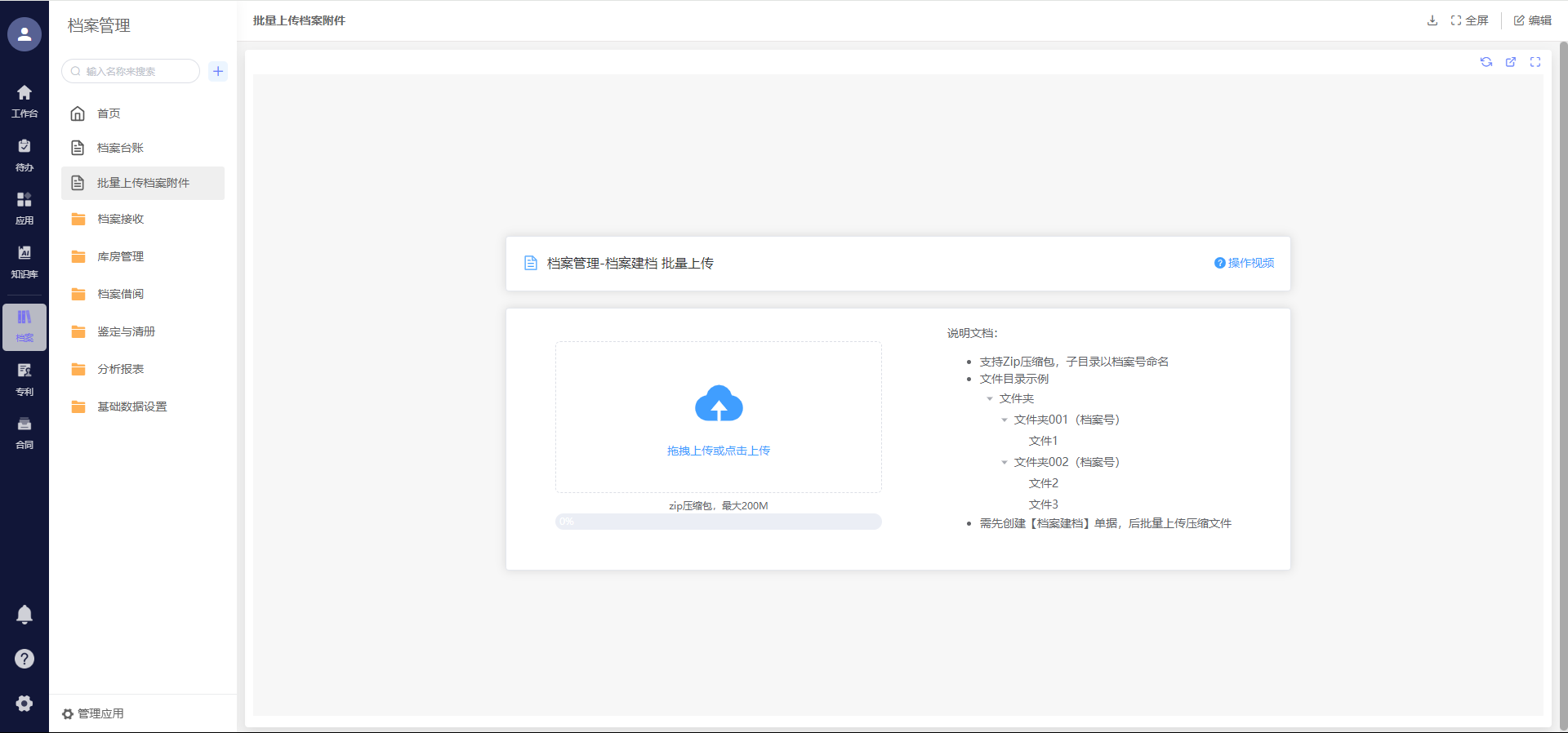Click the refresh icon above the content panel
This screenshot has height=733, width=1568.
pyautogui.click(x=1486, y=62)
